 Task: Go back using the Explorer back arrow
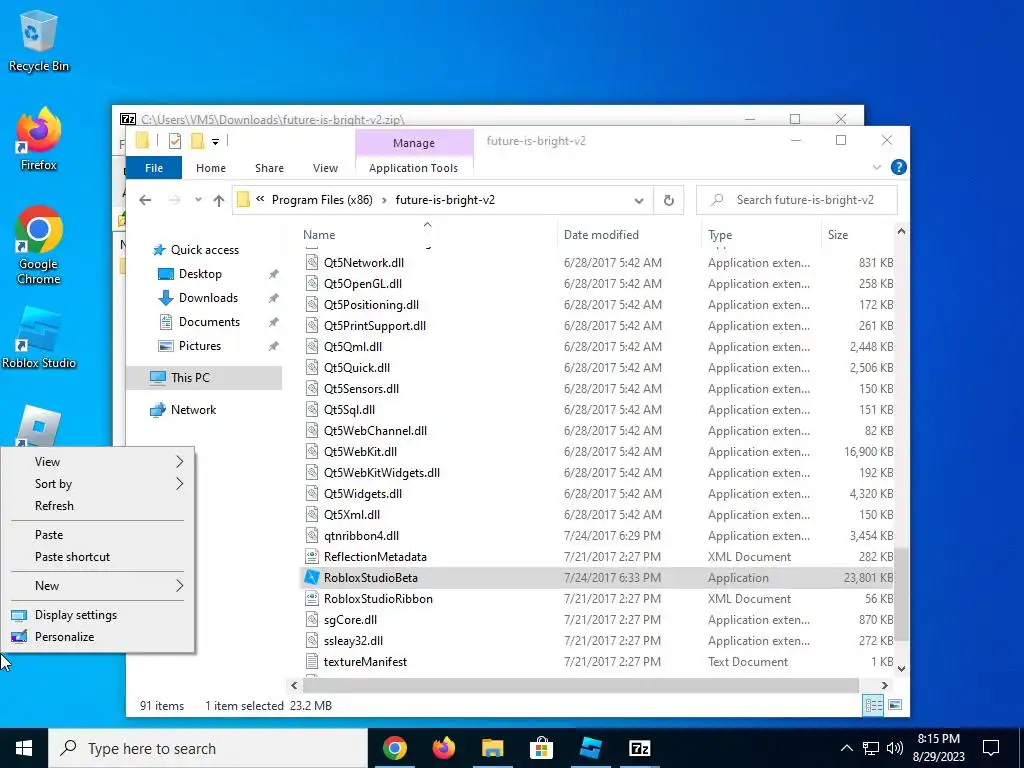(145, 200)
